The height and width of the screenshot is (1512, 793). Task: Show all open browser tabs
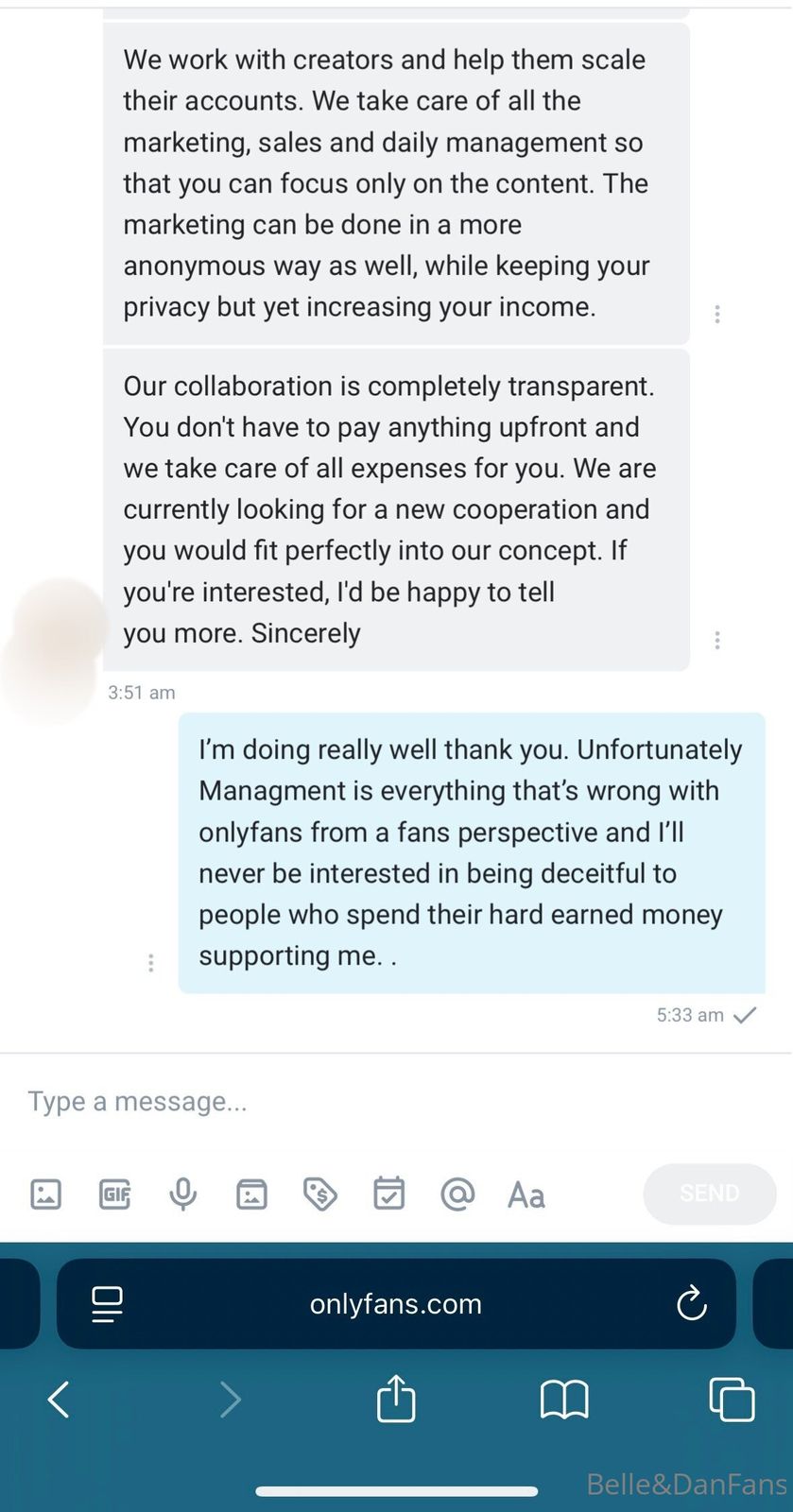point(732,1400)
